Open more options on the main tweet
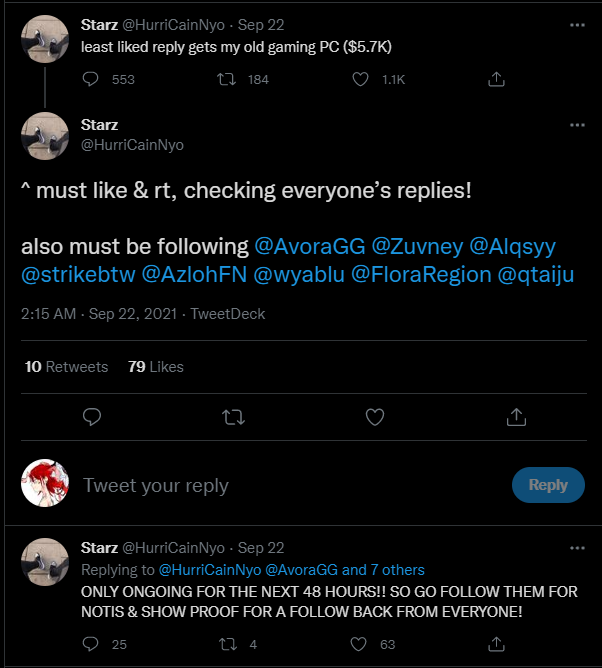Screen dimensions: 602x668 (x=577, y=125)
